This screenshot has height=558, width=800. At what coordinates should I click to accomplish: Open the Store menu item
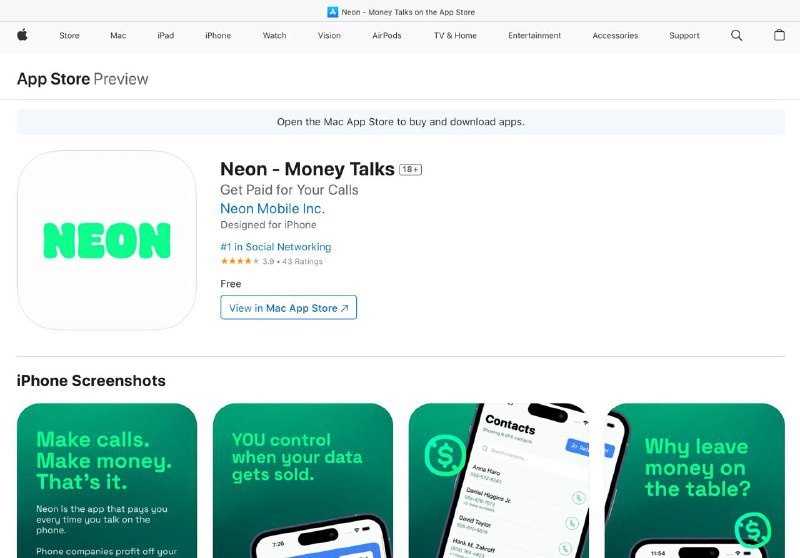tap(69, 35)
